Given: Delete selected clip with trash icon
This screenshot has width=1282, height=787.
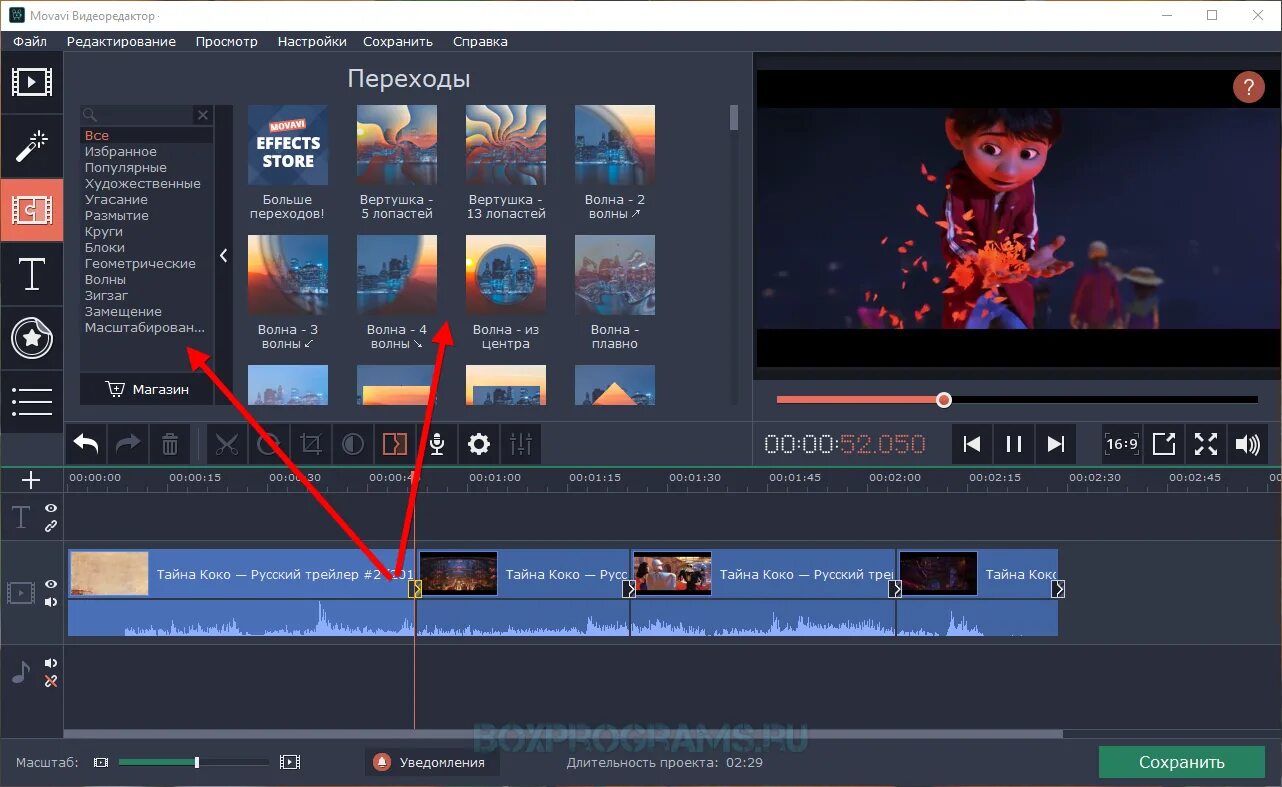Looking at the screenshot, I should (x=170, y=444).
